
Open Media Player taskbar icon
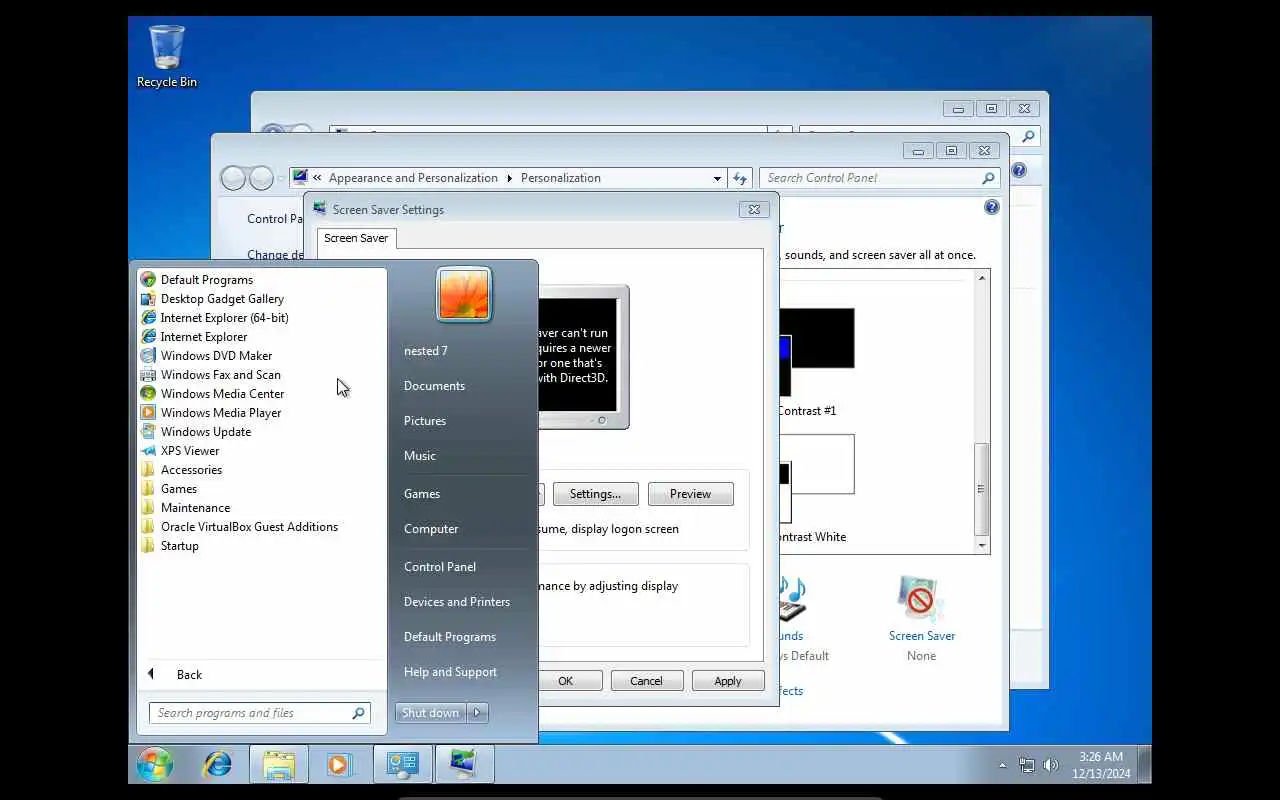coord(338,765)
